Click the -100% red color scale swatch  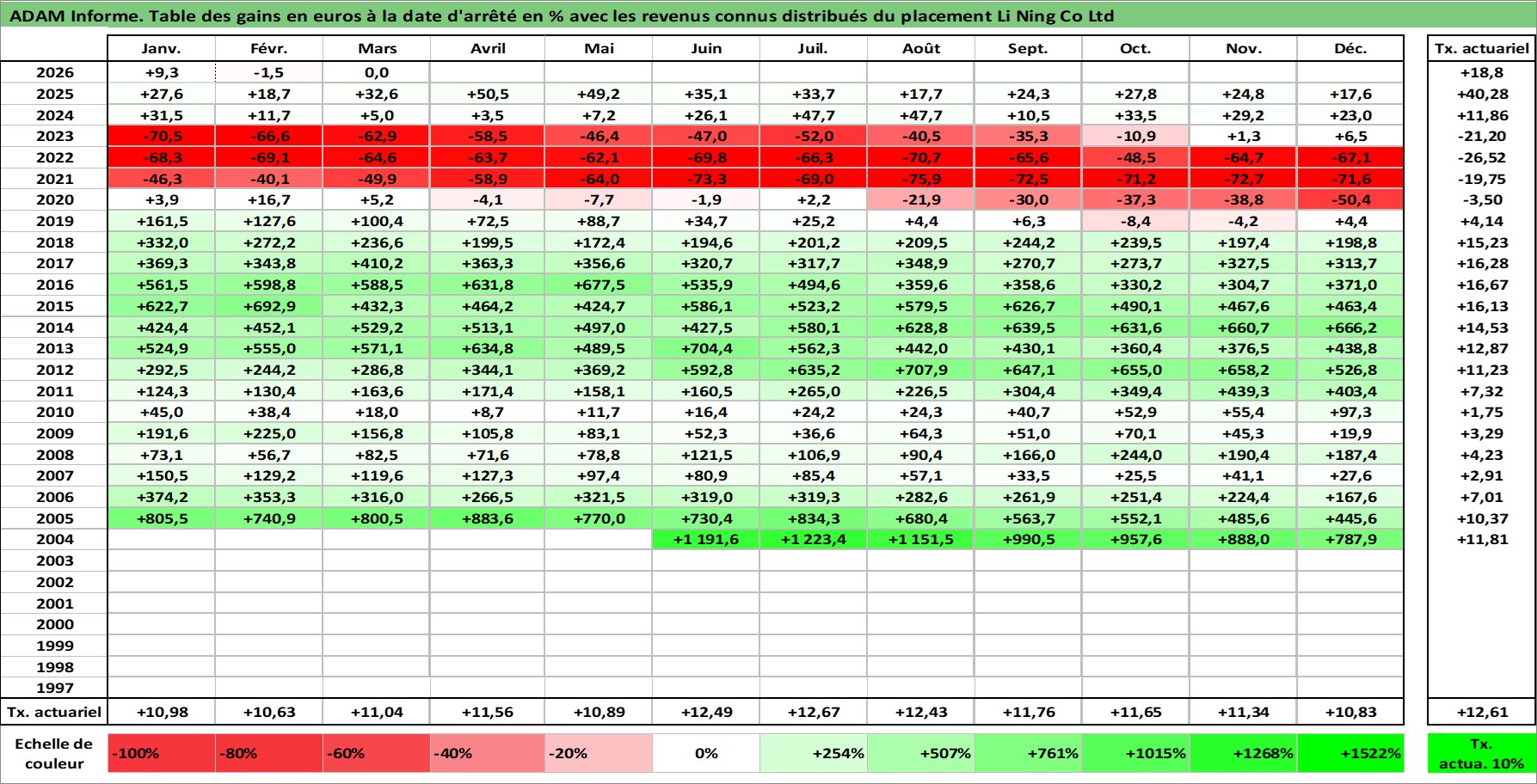tap(162, 753)
